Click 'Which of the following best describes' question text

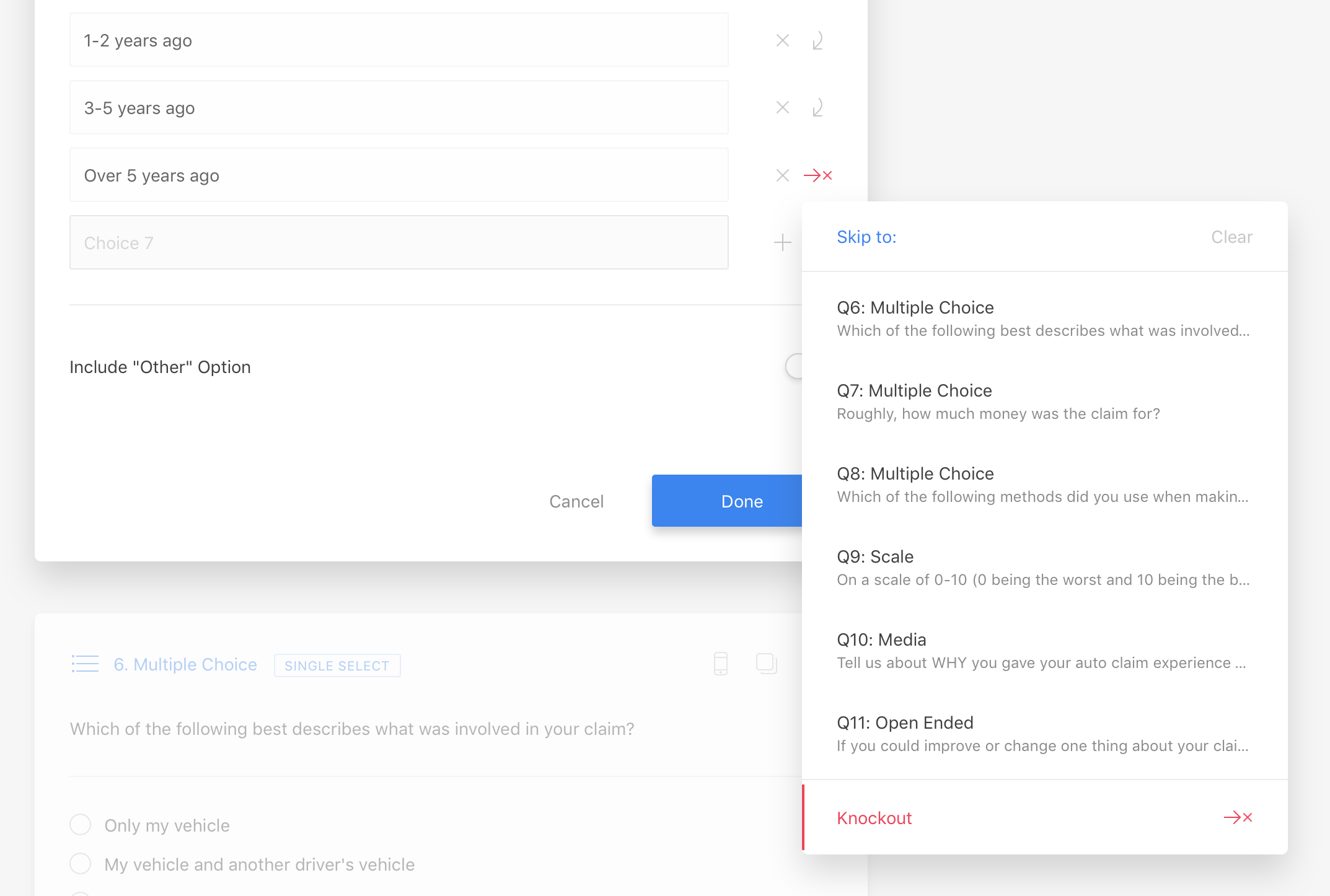352,729
